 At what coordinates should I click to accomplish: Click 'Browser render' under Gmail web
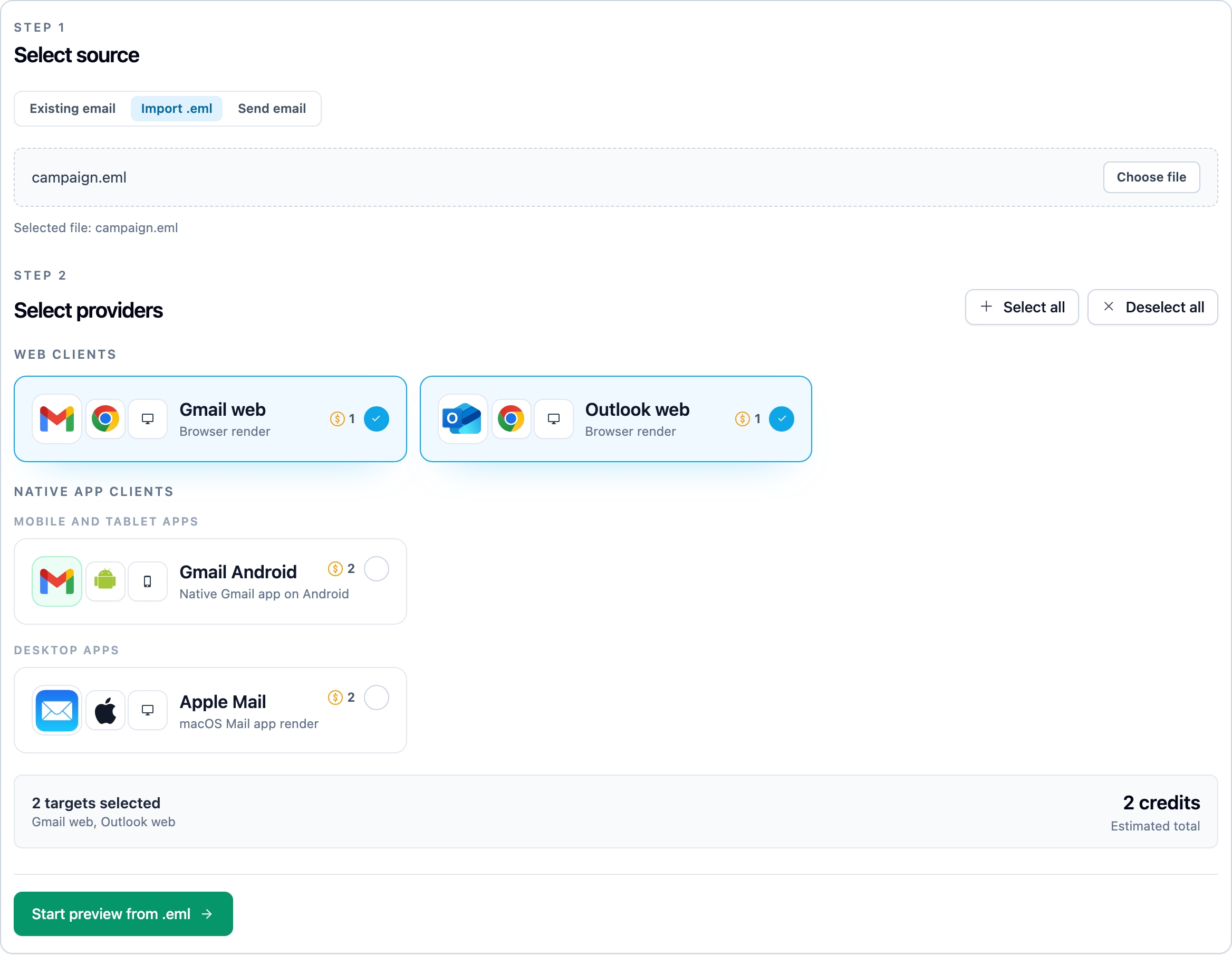[x=225, y=431]
